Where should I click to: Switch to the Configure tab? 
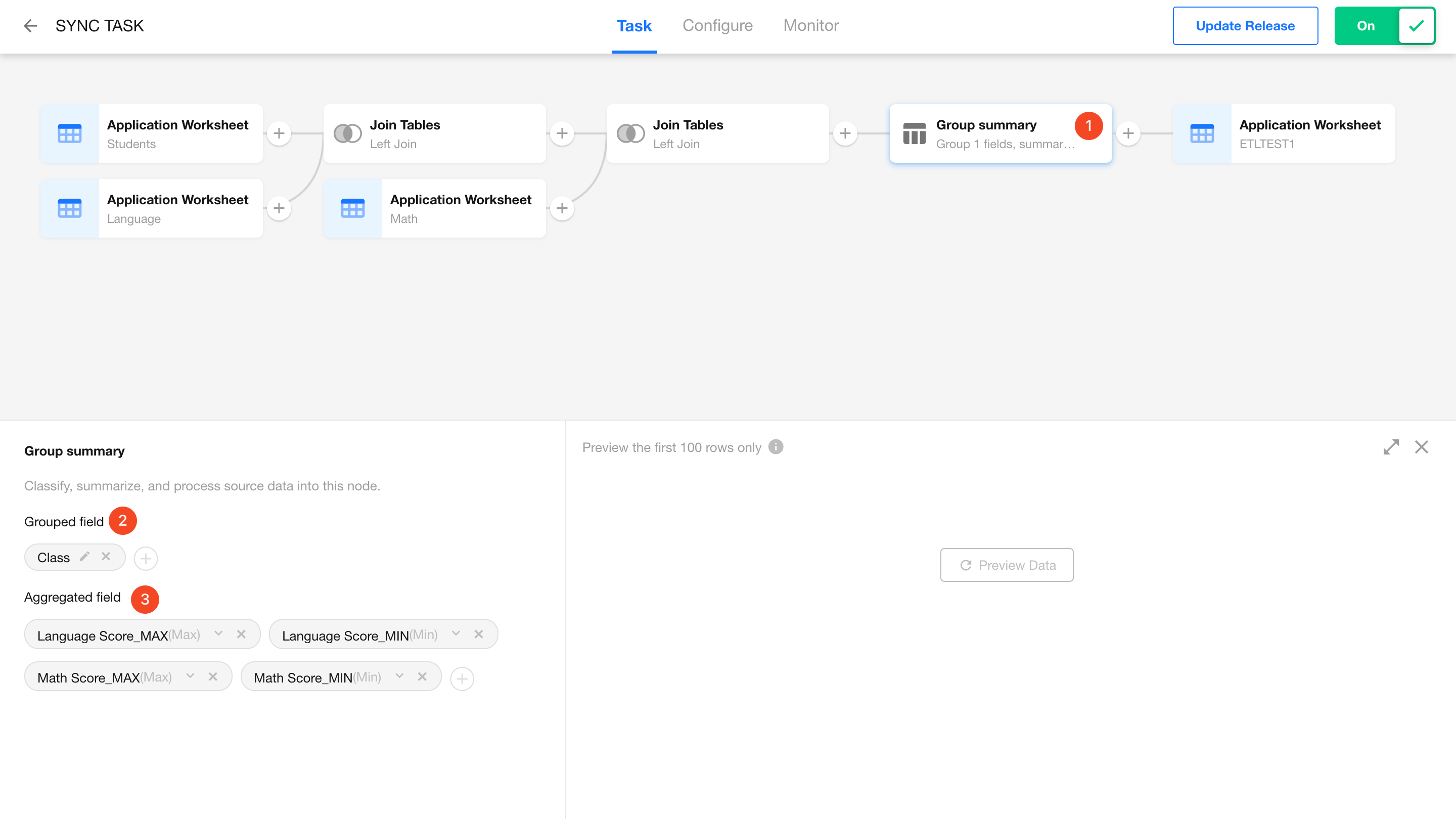tap(717, 26)
